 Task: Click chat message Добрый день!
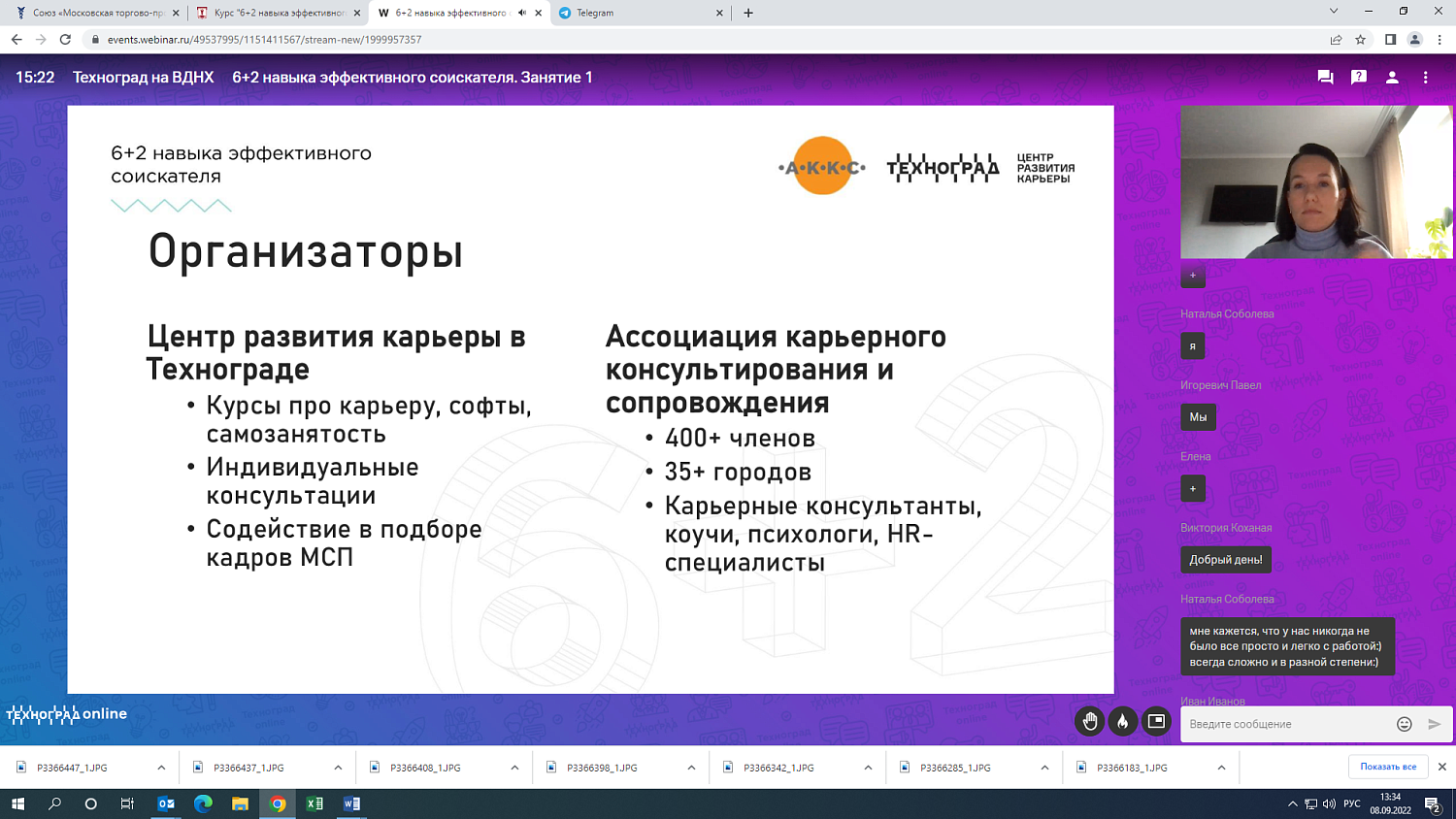pyautogui.click(x=1226, y=560)
